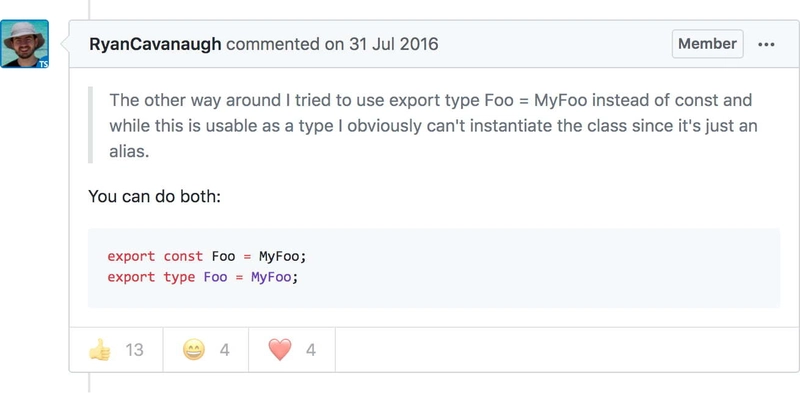Click the red 'const' keyword in code

point(183,256)
